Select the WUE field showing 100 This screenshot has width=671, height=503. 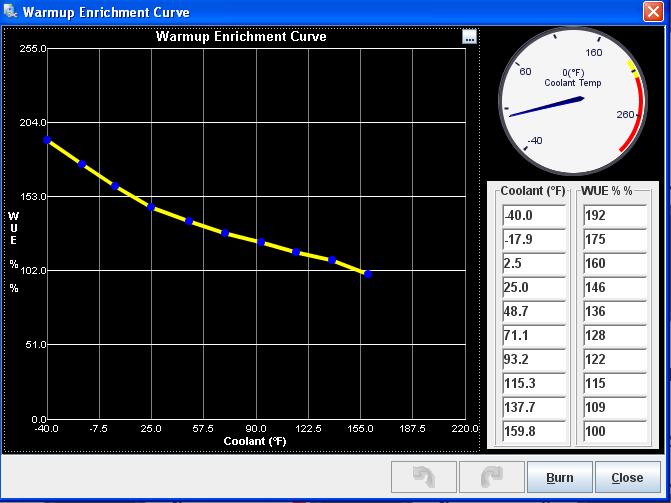pyautogui.click(x=614, y=432)
